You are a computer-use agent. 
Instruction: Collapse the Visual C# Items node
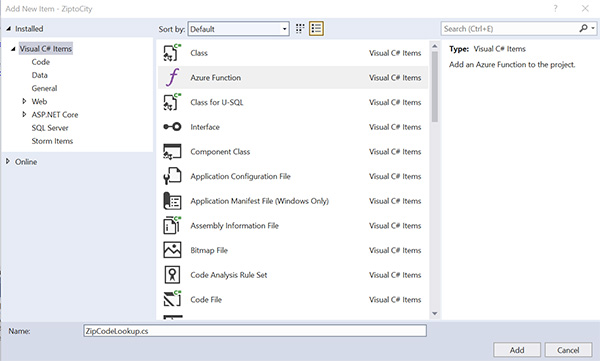pyautogui.click(x=13, y=49)
